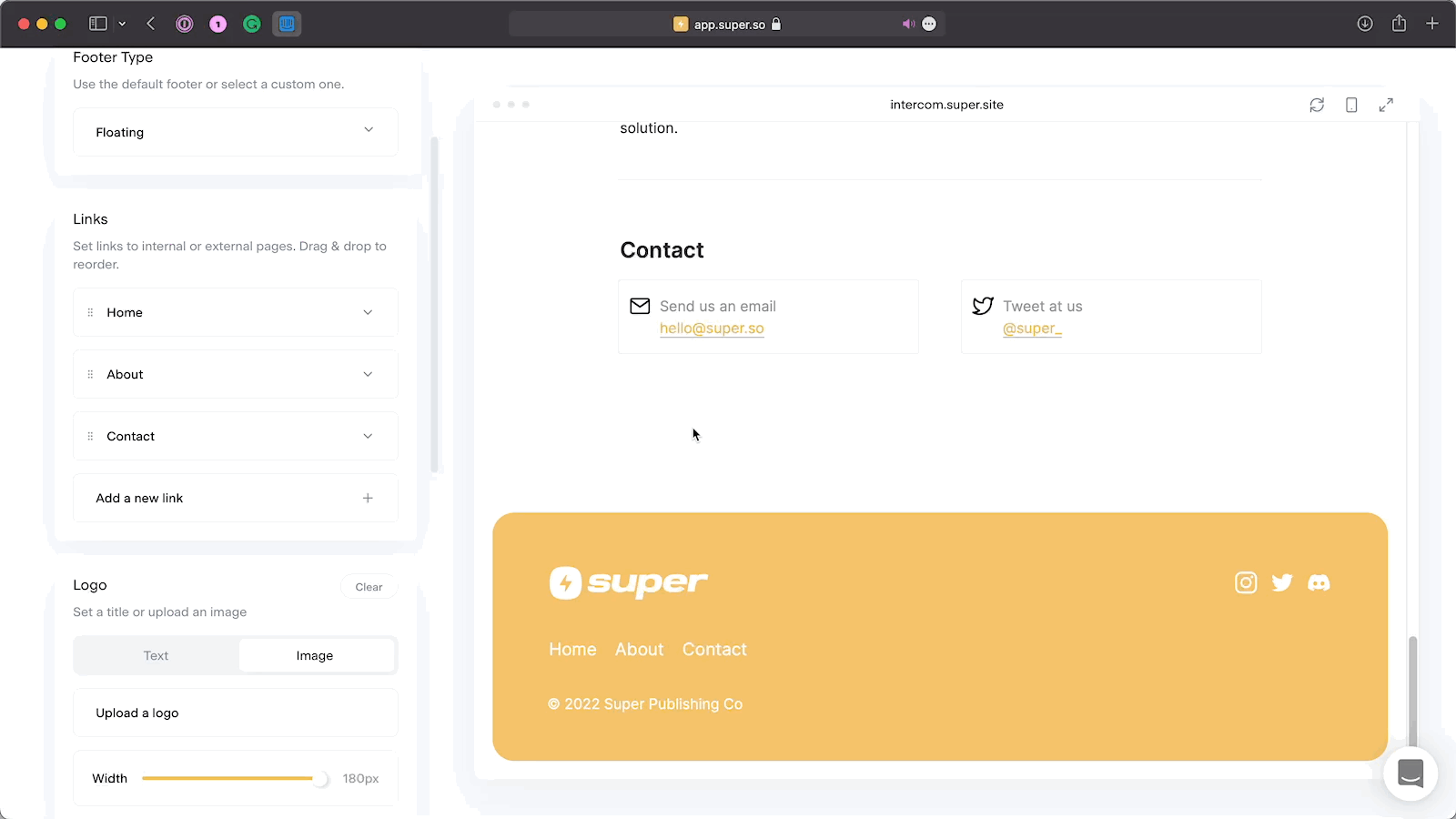Click the Twitter icon in the footer
The width and height of the screenshot is (1456, 819).
pos(1282,582)
